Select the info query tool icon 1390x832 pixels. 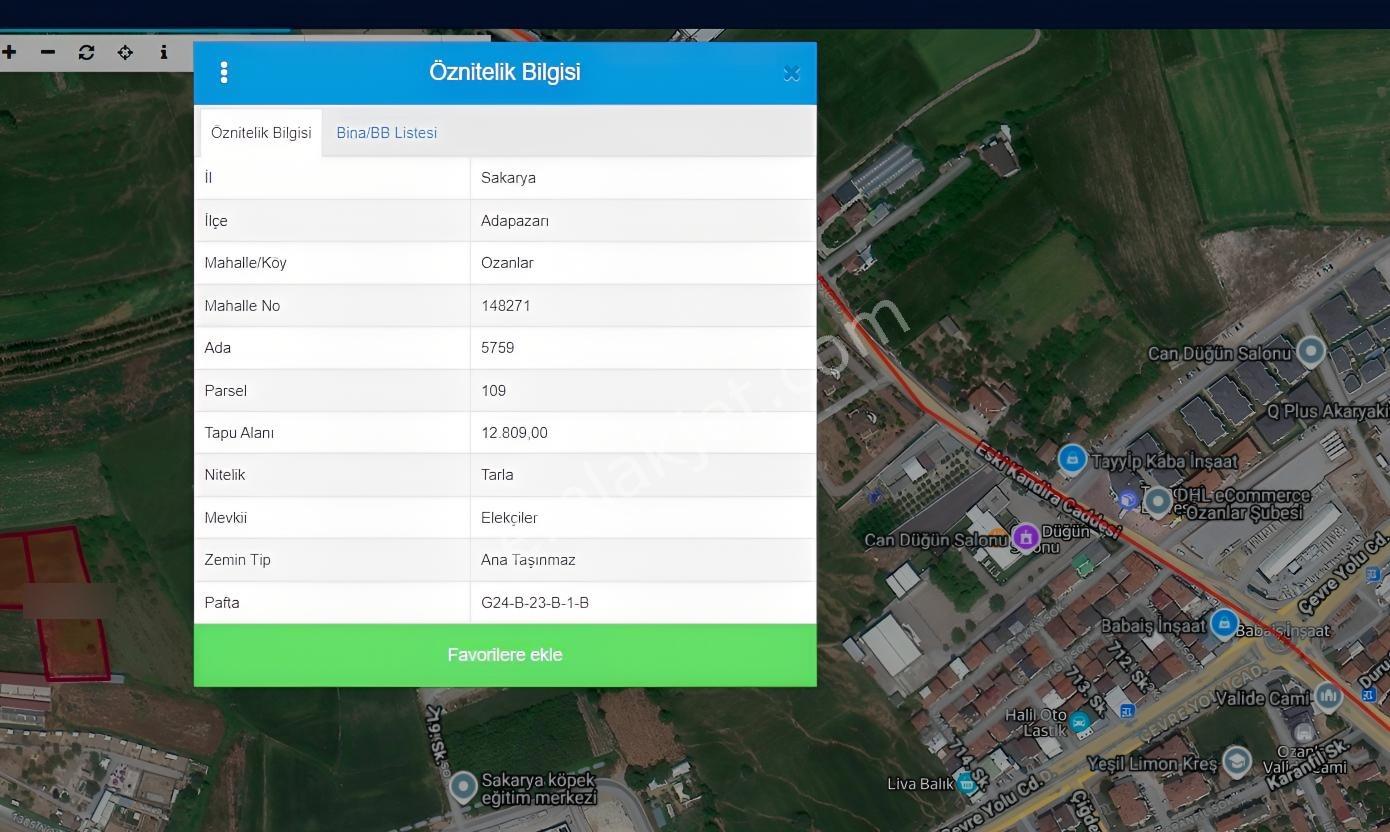164,52
